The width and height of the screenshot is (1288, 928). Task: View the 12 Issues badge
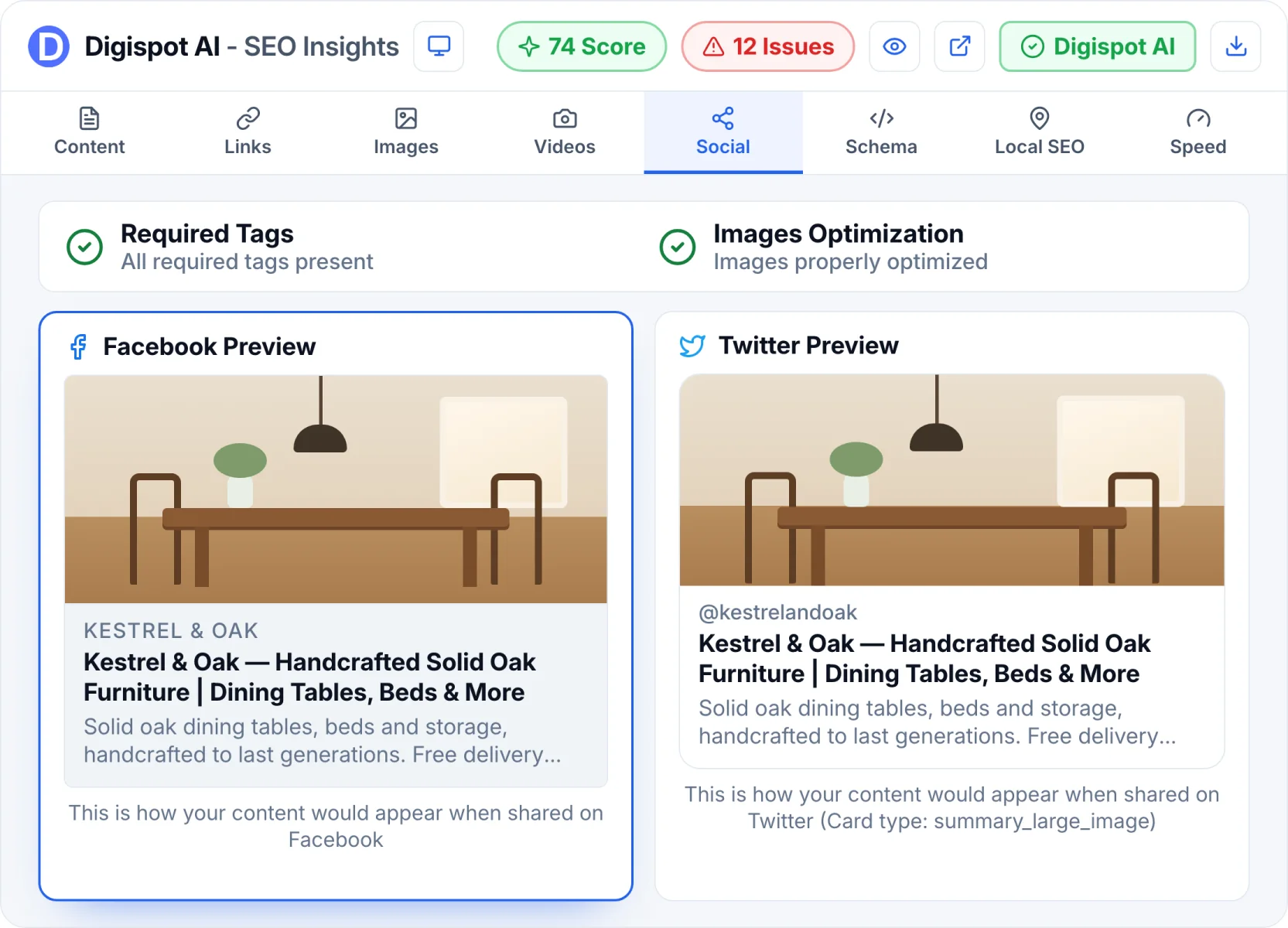(x=768, y=46)
